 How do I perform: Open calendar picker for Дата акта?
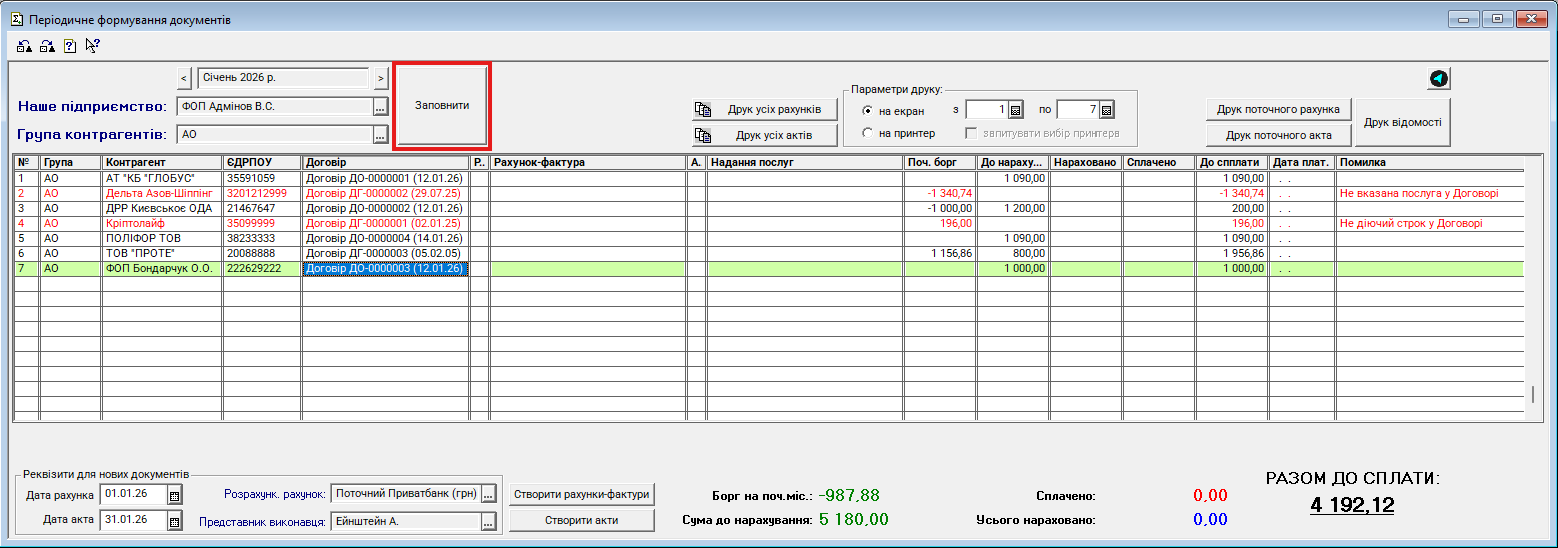[x=174, y=520]
